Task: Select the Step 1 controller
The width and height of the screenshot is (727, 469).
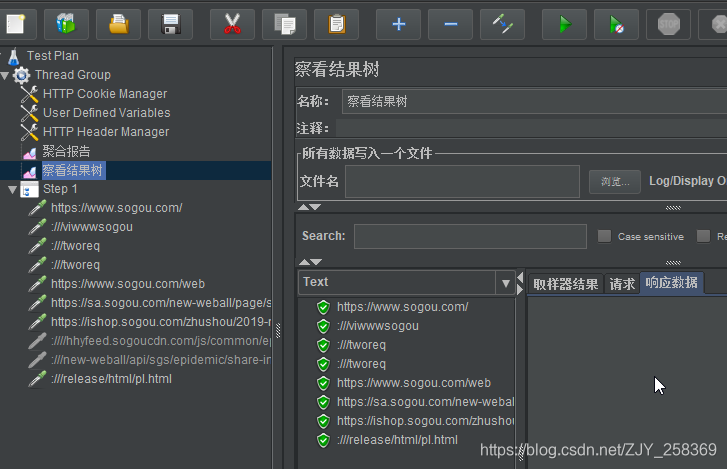Action: (60, 189)
